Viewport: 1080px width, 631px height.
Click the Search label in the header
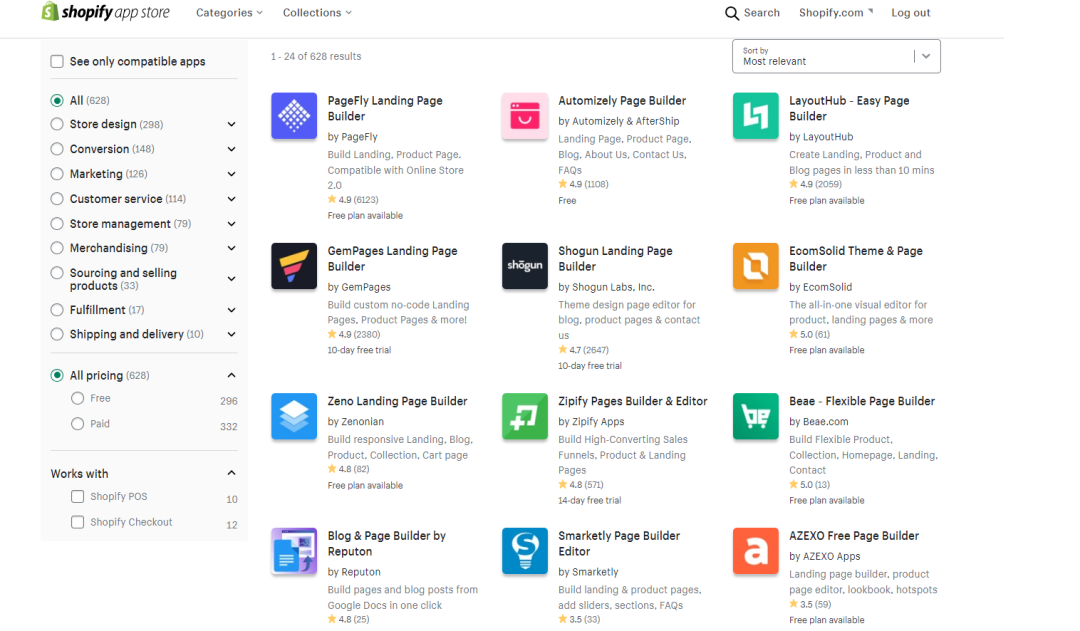[761, 13]
